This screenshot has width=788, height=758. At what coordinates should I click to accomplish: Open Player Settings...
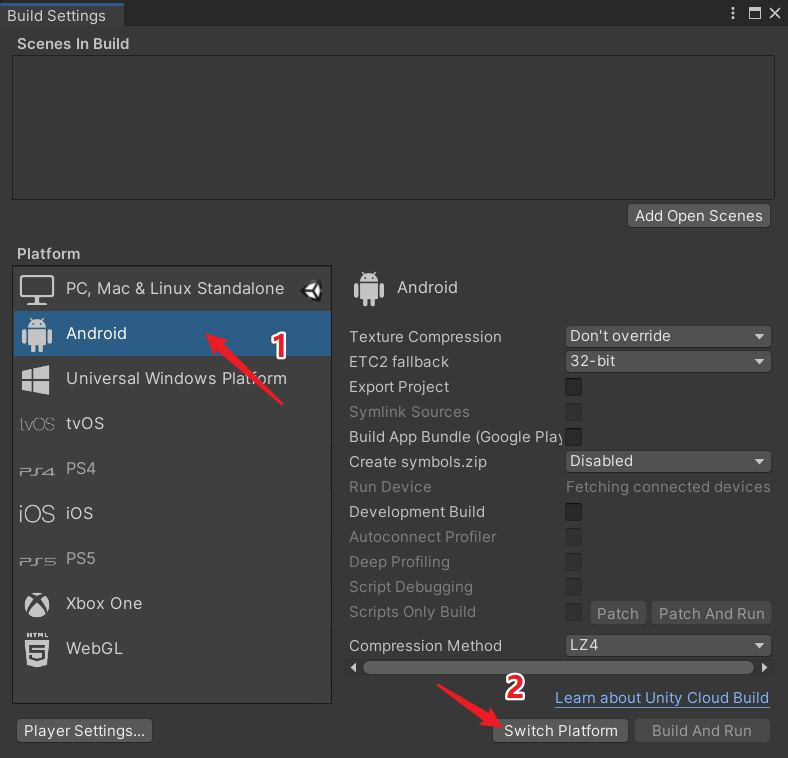tap(84, 731)
